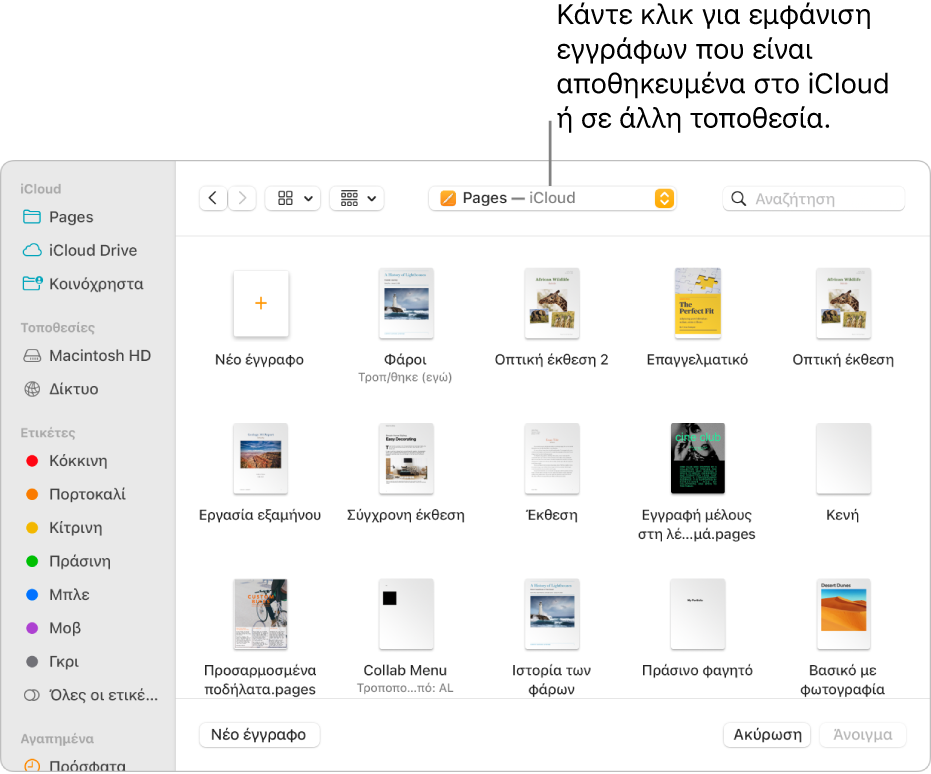This screenshot has width=931, height=774.
Task: Select the Πορτοκαλί orange tag
Action: click(33, 494)
